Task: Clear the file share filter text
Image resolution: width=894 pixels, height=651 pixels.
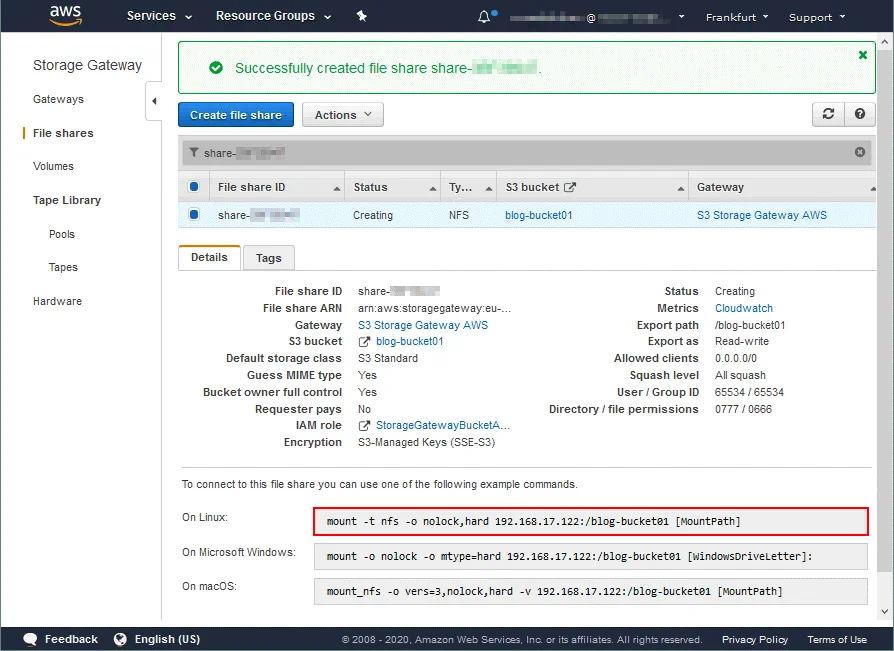Action: [860, 152]
